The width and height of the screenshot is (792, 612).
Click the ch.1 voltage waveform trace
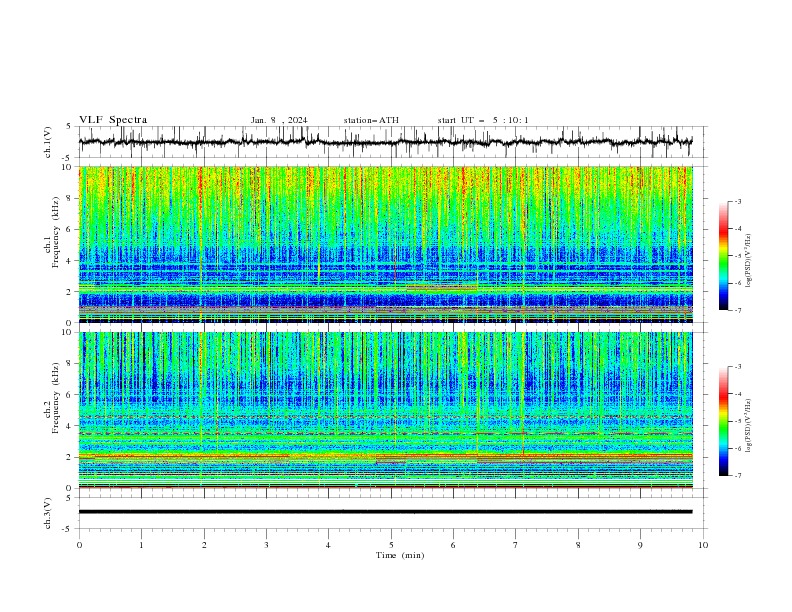pyautogui.click(x=385, y=142)
